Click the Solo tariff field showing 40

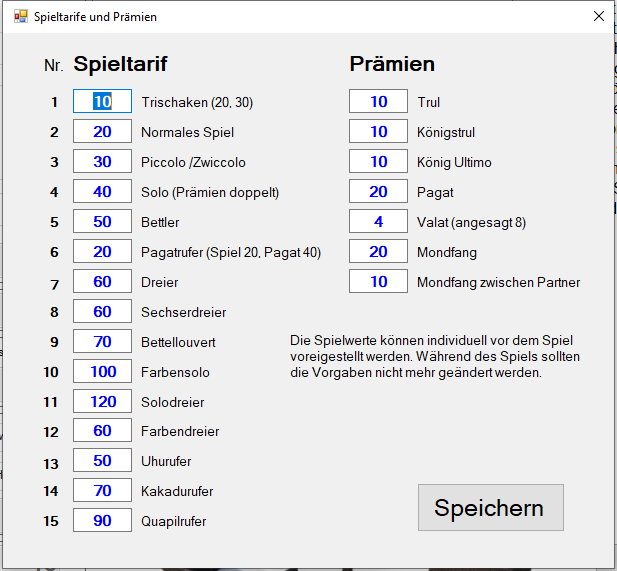(x=102, y=192)
